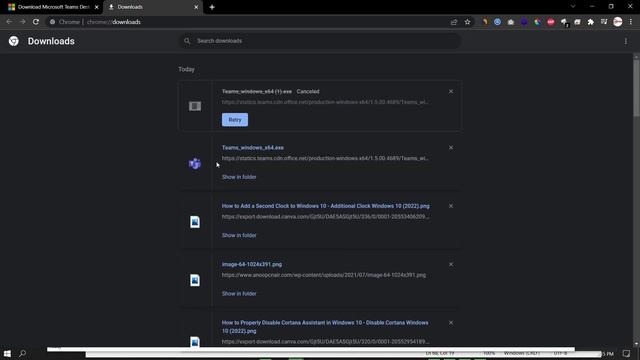Show Teams_windows_x64.exe in folder
Viewport: 640px width, 360px height.
click(x=239, y=177)
